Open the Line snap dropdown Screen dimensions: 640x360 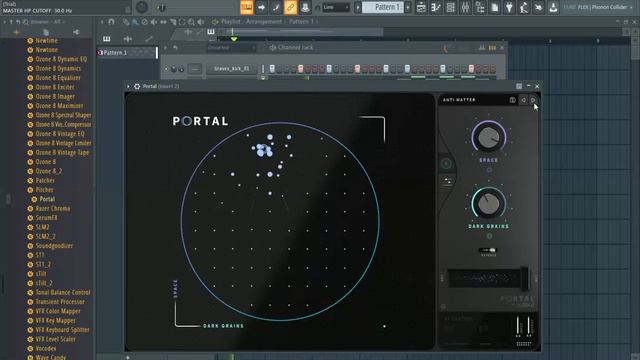(336, 7)
